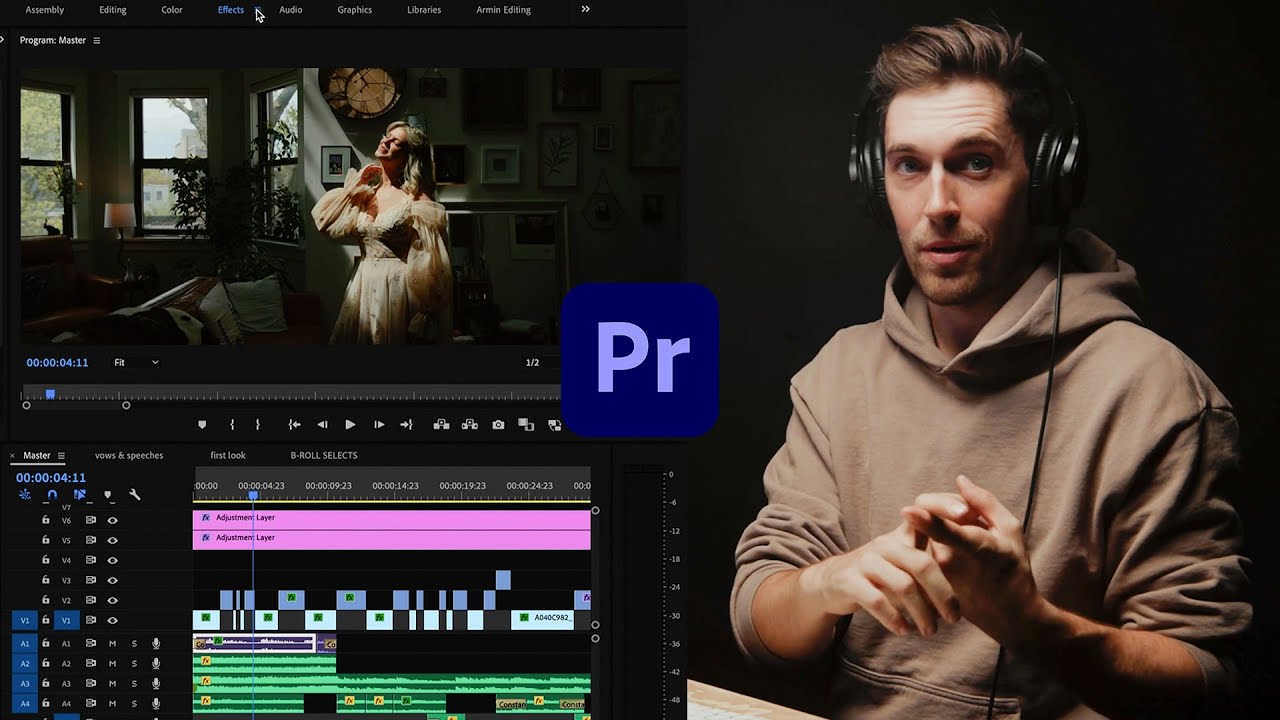
Task: Open the first look sequence tab
Action: pos(228,456)
